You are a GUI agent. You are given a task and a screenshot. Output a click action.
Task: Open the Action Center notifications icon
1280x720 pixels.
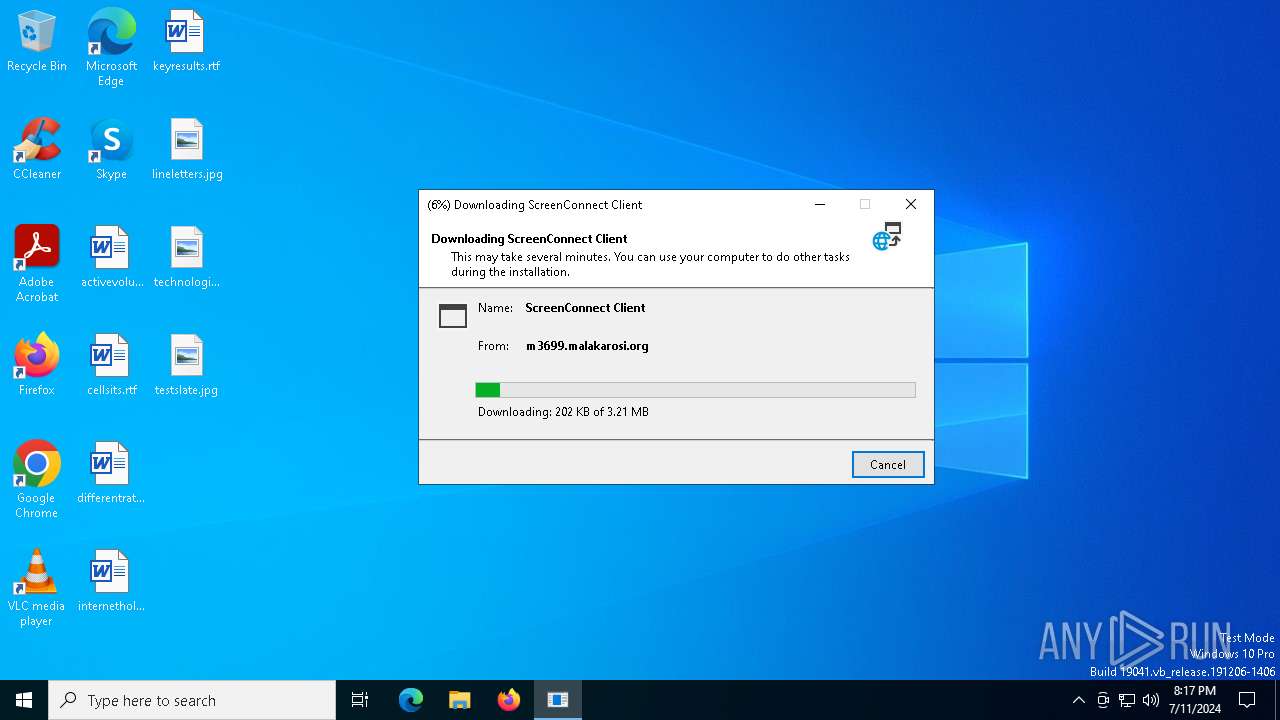(1247, 700)
